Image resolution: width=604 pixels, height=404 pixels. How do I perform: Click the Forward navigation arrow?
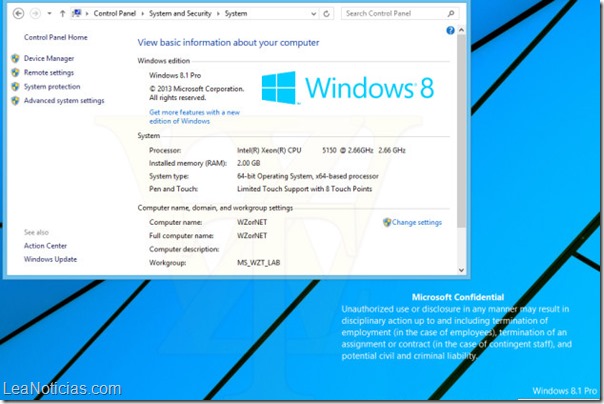[x=35, y=13]
